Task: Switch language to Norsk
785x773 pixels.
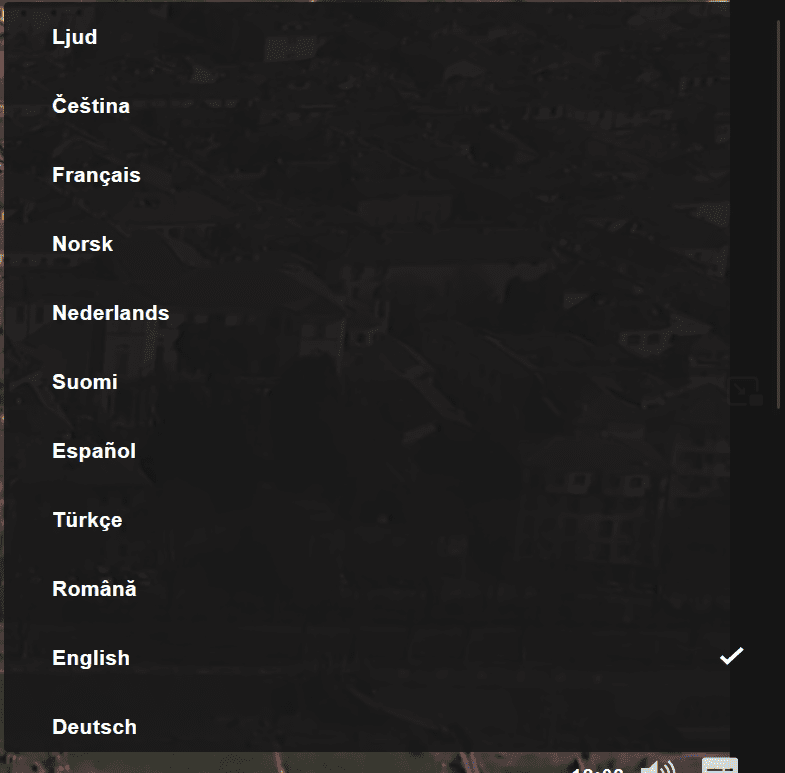Action: point(83,244)
